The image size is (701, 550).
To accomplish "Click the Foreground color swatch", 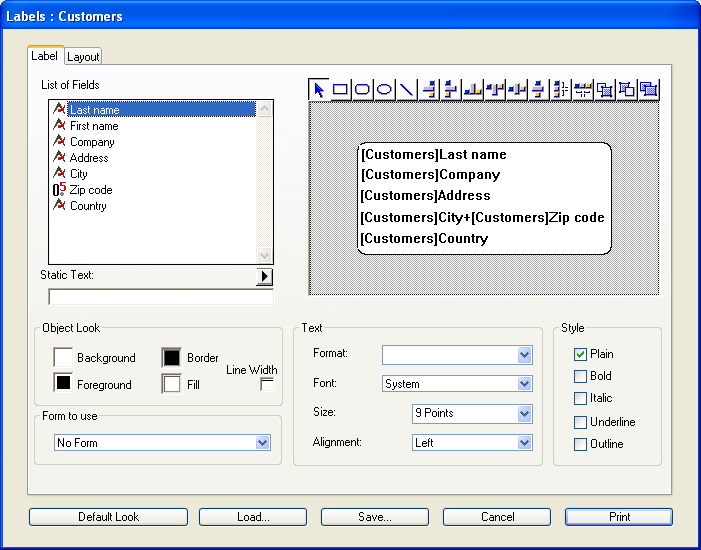I will (63, 383).
